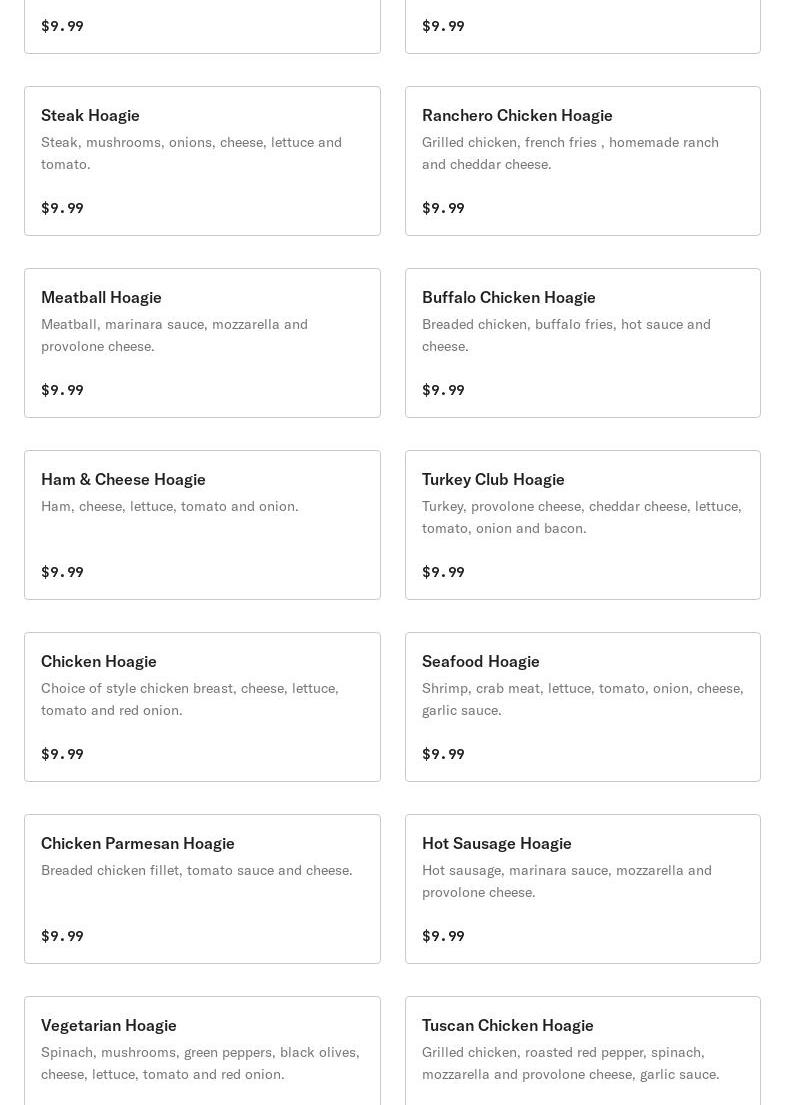
Task: Select the Vegetarian Hoagie card
Action: (202, 1051)
